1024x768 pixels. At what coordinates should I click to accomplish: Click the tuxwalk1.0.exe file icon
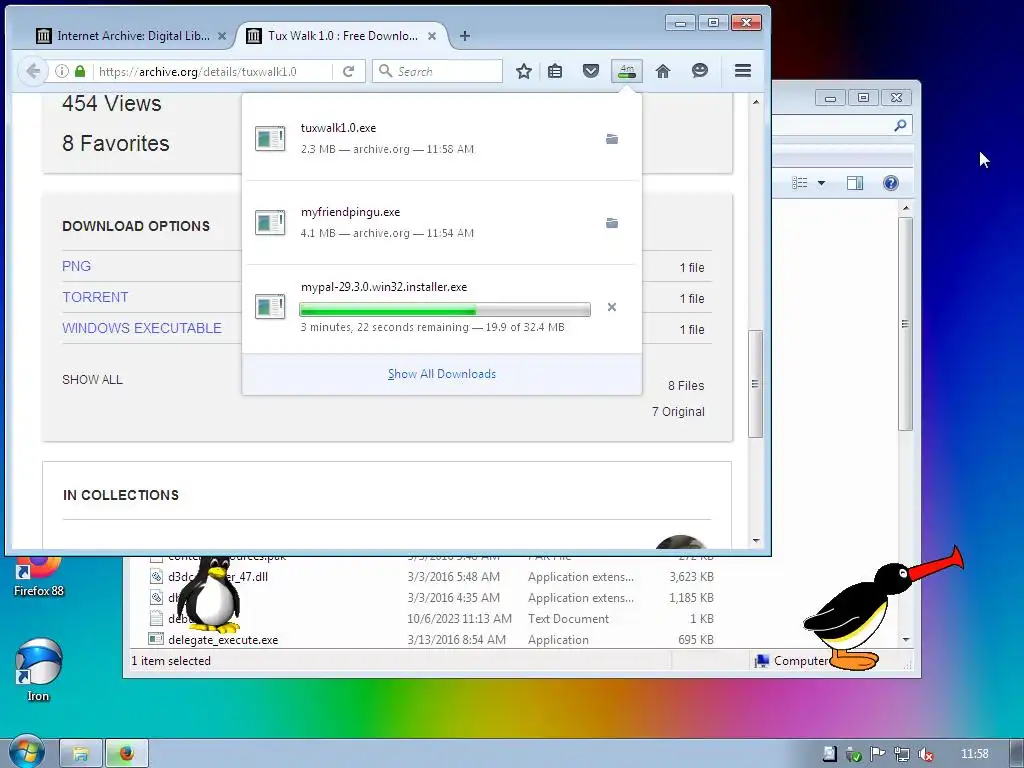tap(270, 138)
